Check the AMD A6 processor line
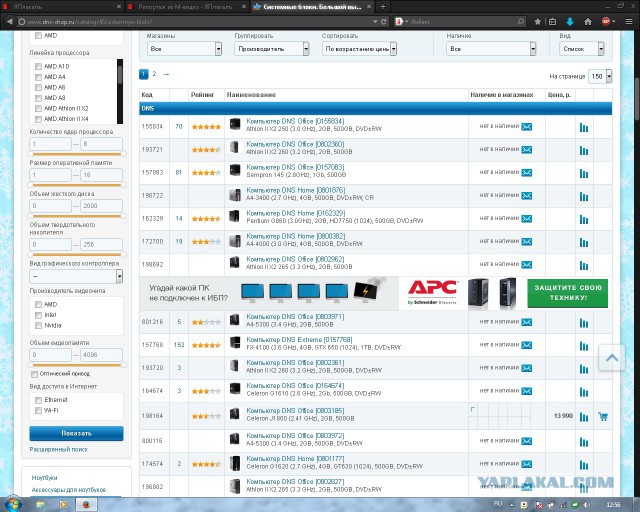The image size is (640, 512). [x=38, y=88]
